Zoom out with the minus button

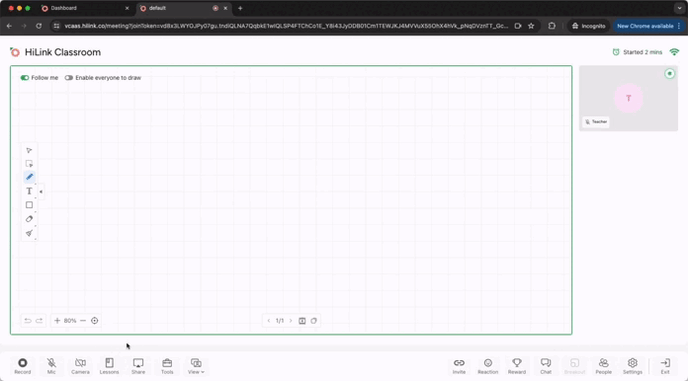click(83, 321)
